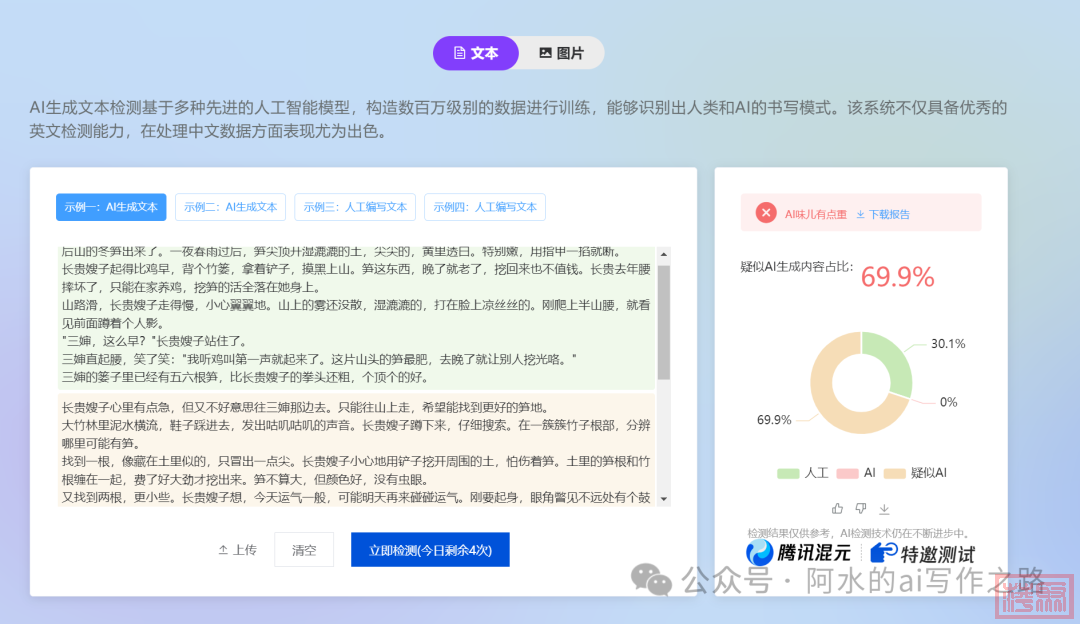Image resolution: width=1080 pixels, height=624 pixels.
Task: Click the 上传 upload button
Action: click(238, 550)
